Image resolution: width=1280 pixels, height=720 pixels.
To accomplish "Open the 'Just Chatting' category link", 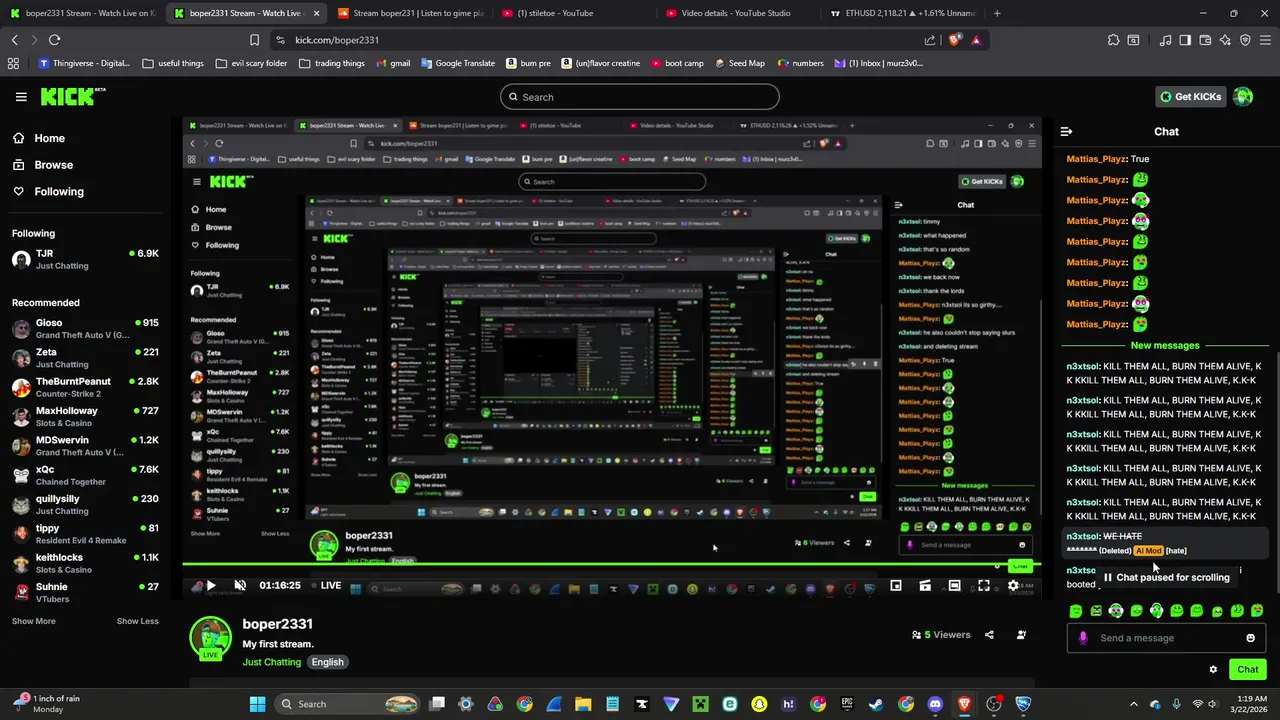I will pyautogui.click(x=272, y=662).
